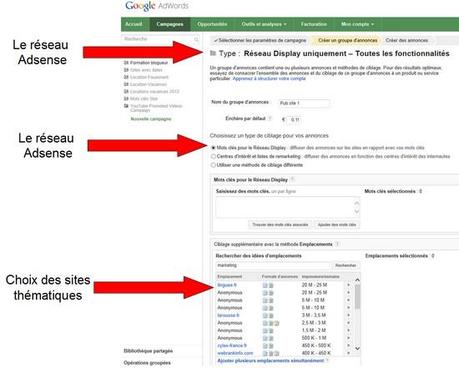The image size is (459, 368).
Task: Open the Apprenez à structurer votre compte link
Action: [269, 79]
